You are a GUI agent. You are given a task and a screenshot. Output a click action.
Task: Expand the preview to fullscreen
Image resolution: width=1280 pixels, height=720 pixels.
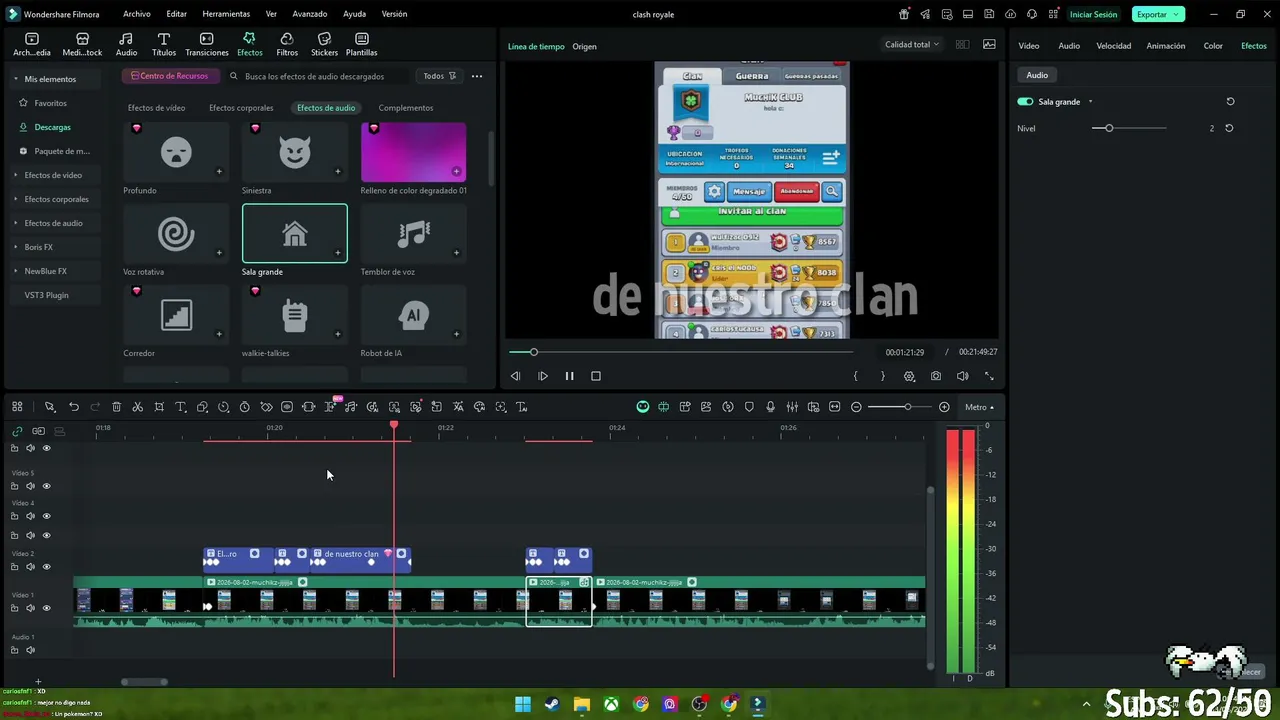(x=989, y=376)
